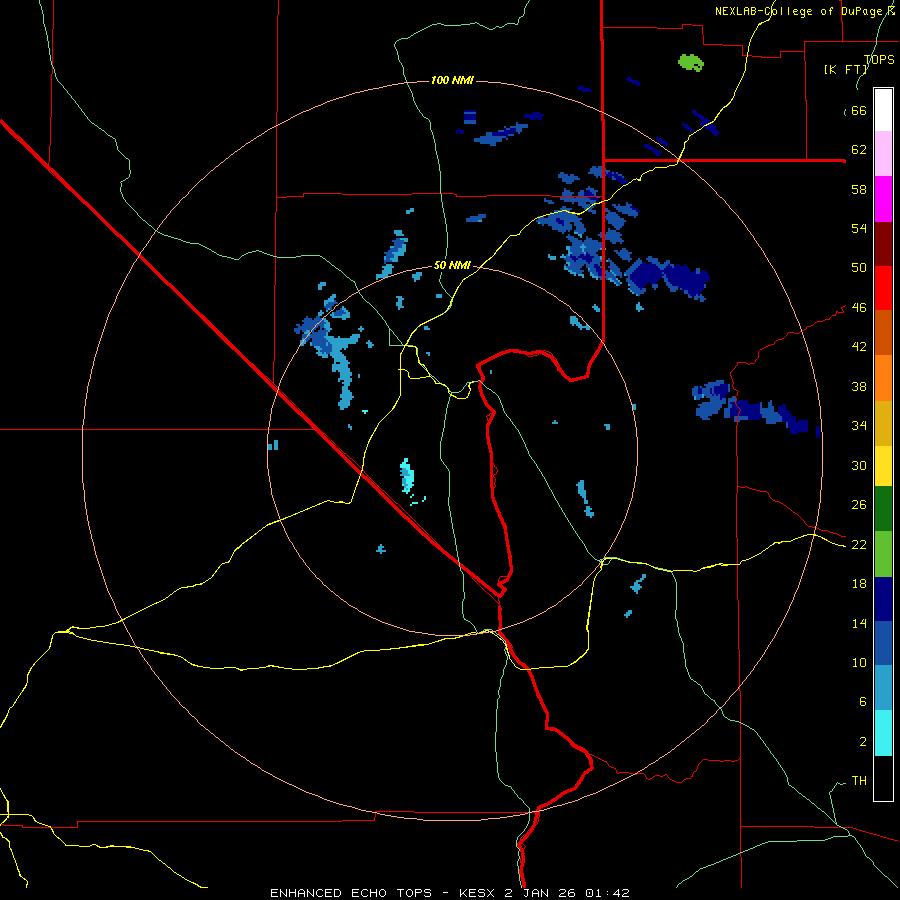The width and height of the screenshot is (900, 900).
Task: Select the 26 legend value
Action: point(859,505)
